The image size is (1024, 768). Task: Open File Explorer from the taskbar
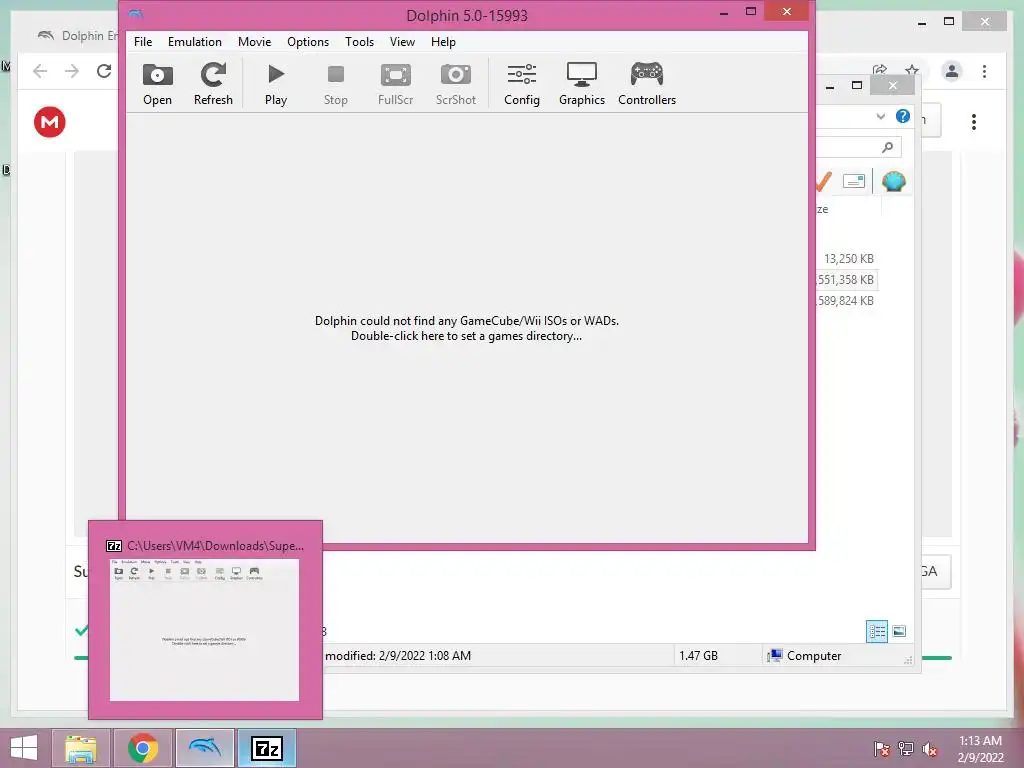coord(80,748)
